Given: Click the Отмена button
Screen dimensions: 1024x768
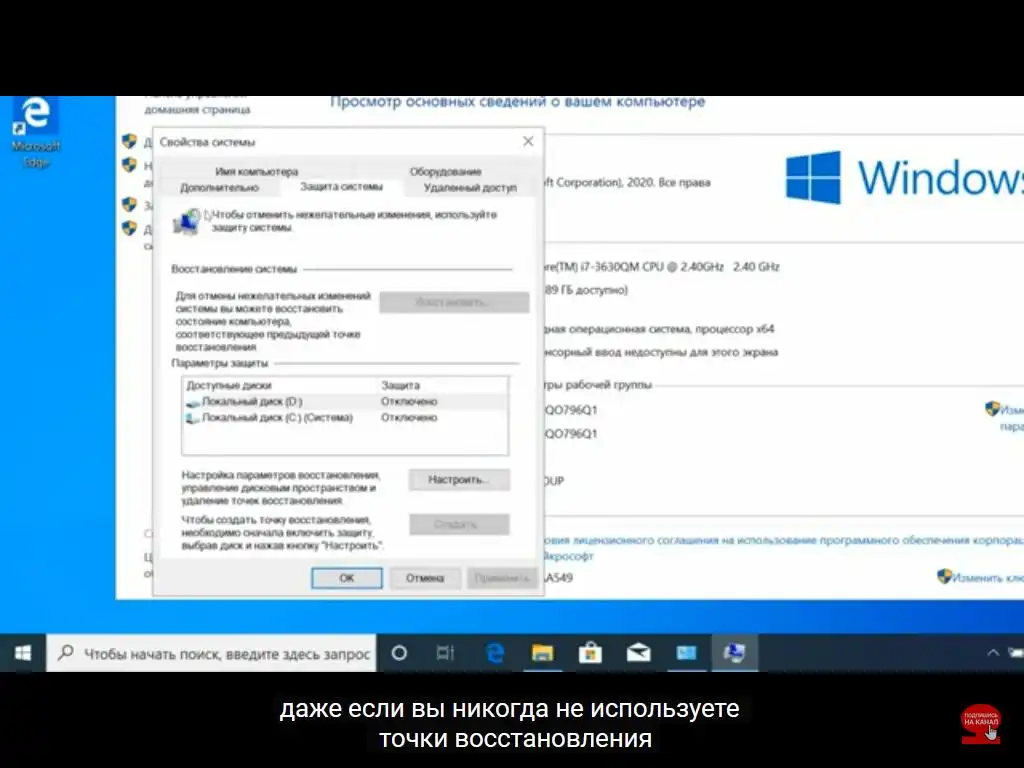Looking at the screenshot, I should [x=425, y=578].
